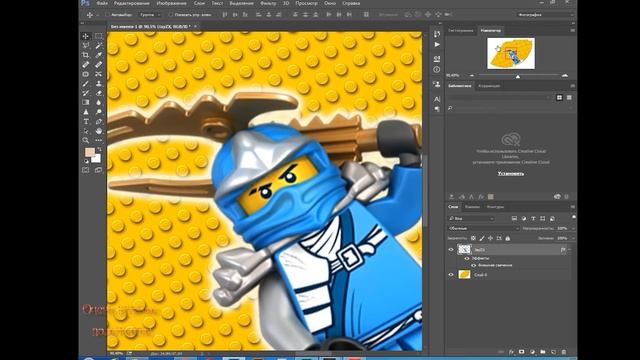Screen dimensions: 640x360
Task: Open the Info panel icon
Action: (x=437, y=70)
